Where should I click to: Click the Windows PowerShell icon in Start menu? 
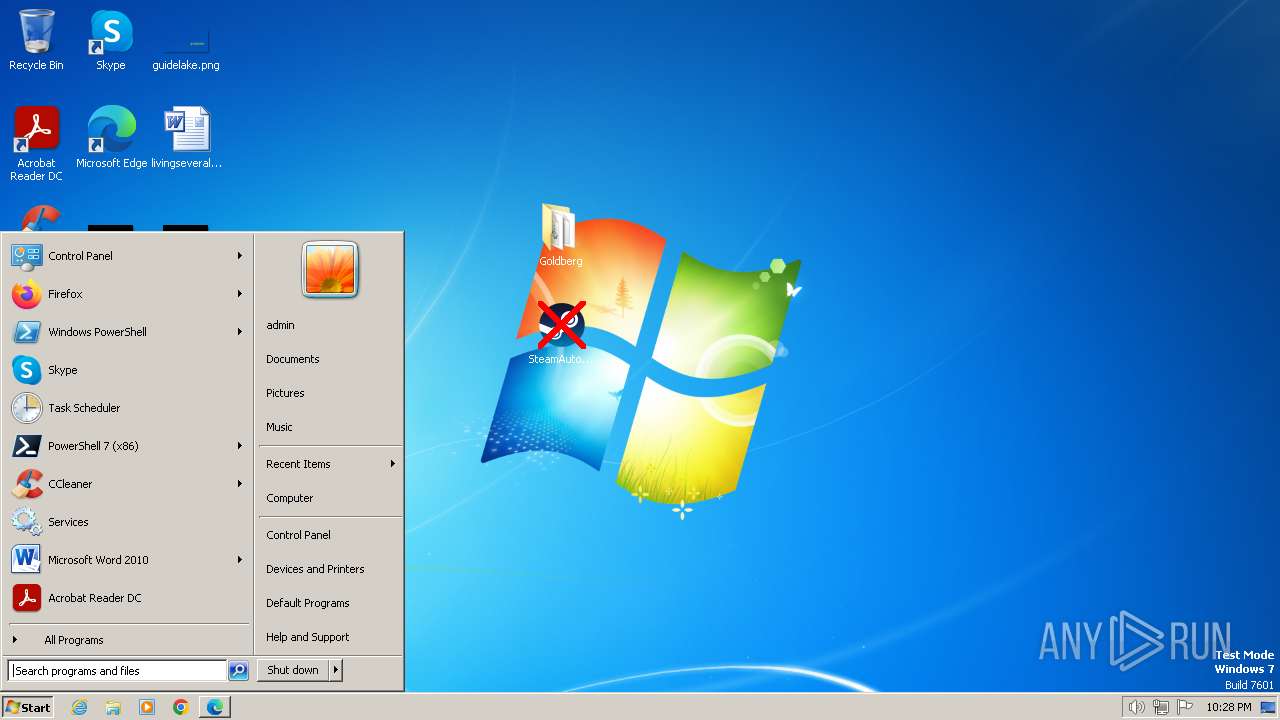tap(26, 332)
